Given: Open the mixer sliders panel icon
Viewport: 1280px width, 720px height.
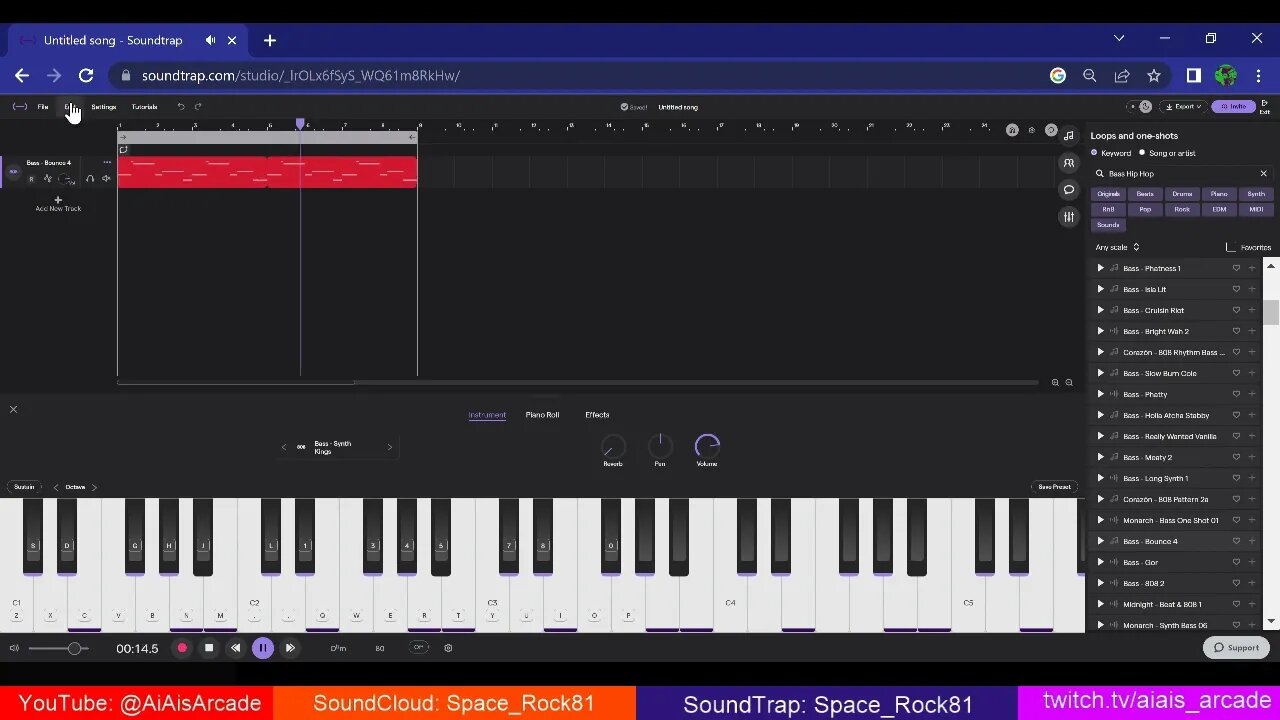Looking at the screenshot, I should click(1069, 217).
